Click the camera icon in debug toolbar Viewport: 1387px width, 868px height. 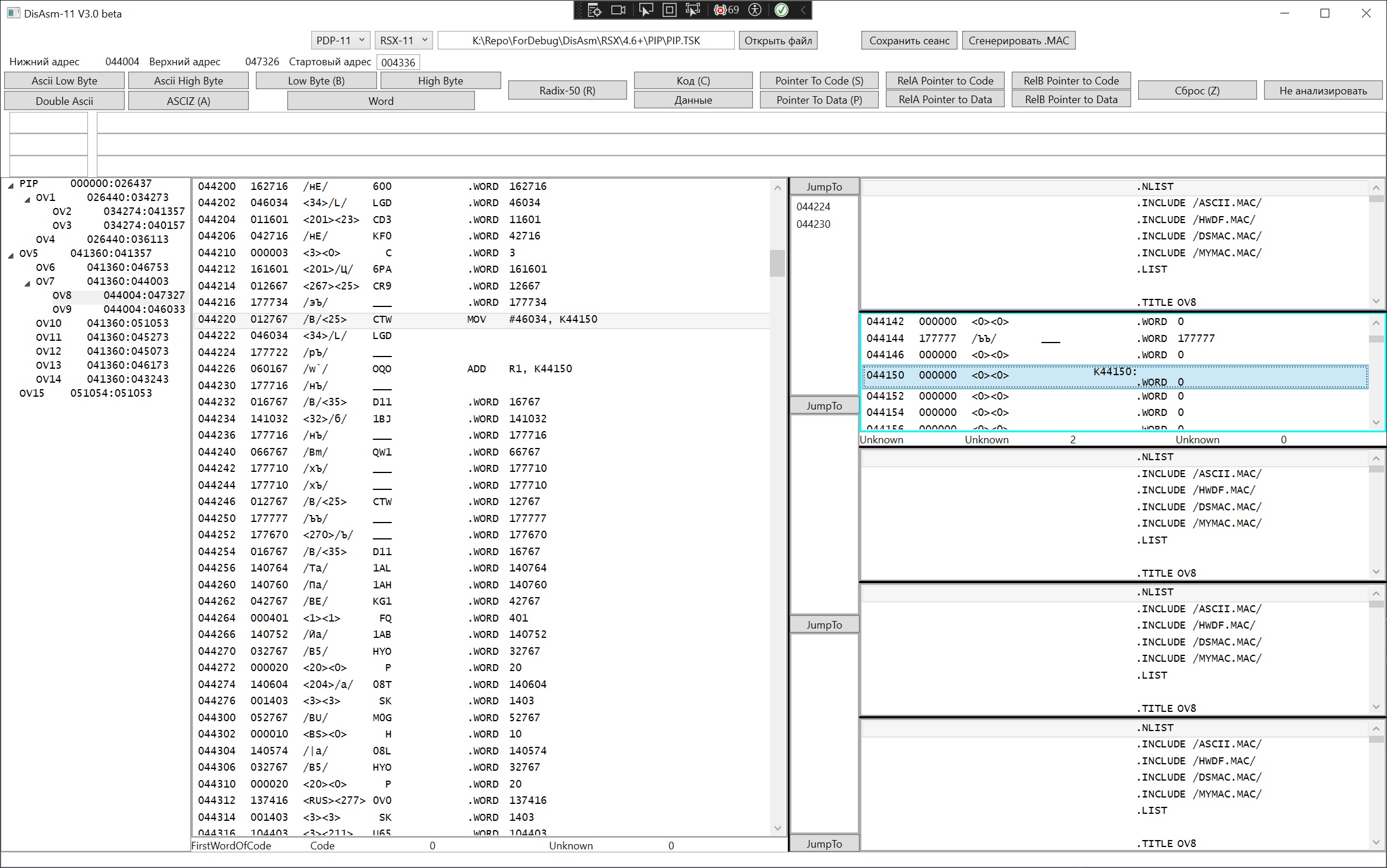tap(618, 10)
